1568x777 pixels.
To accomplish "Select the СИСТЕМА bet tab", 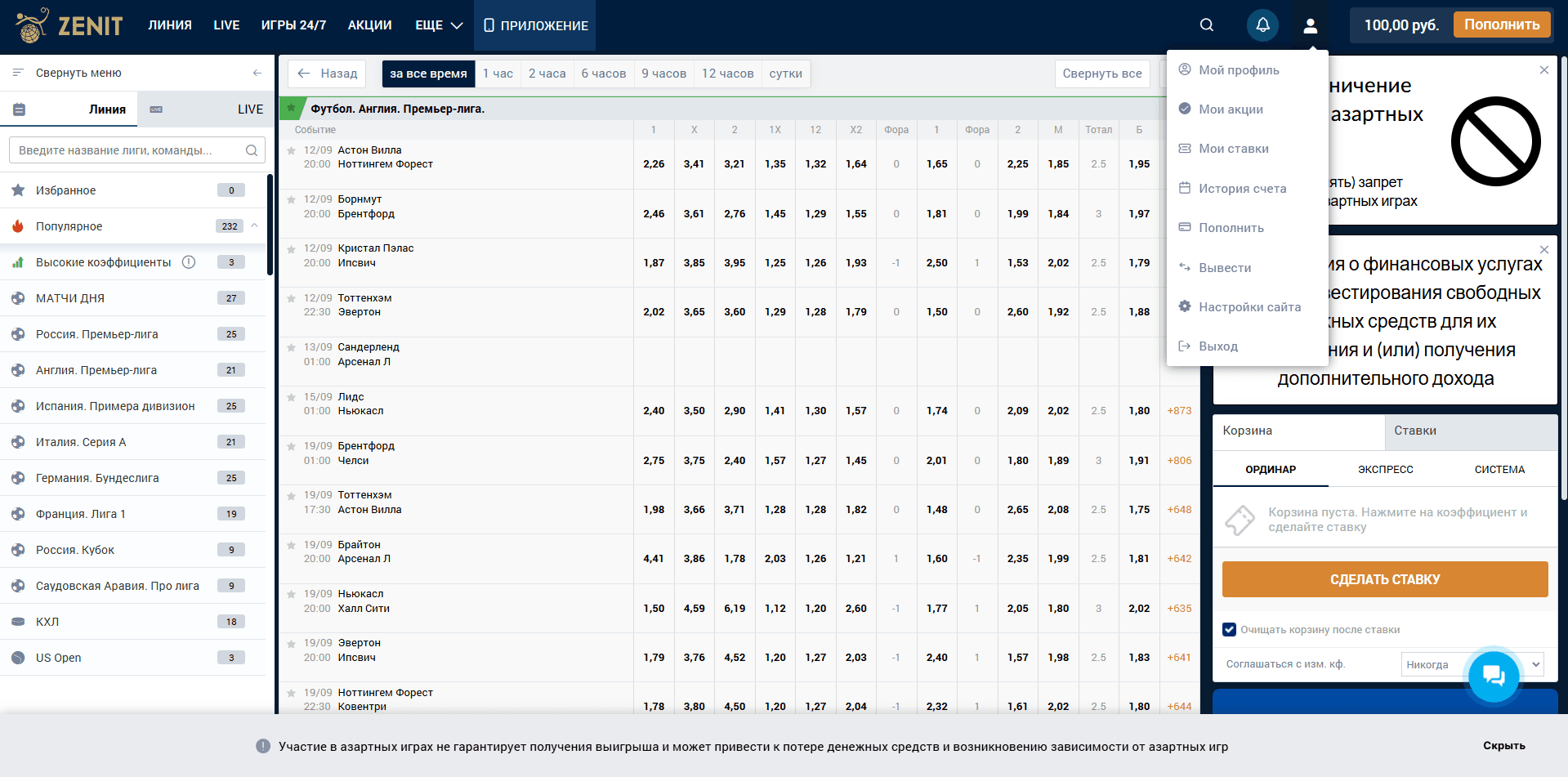I will [x=1499, y=470].
